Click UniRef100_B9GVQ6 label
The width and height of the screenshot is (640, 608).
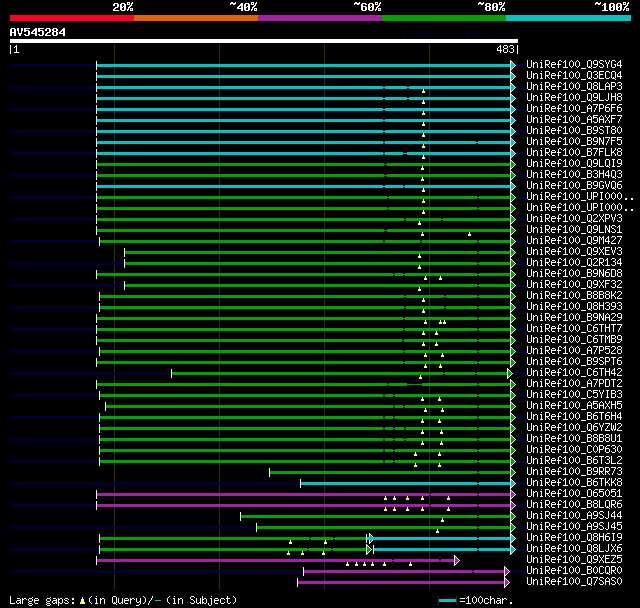click(x=574, y=186)
